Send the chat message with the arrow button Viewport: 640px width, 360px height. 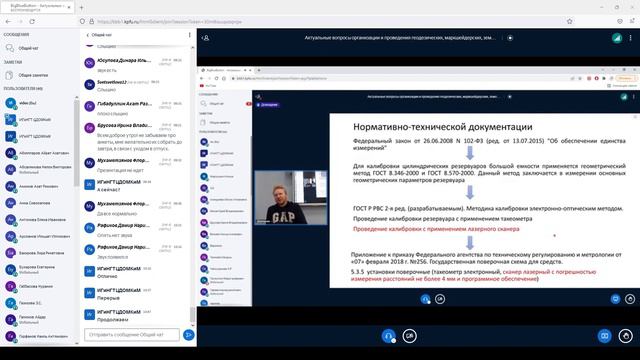coord(189,335)
